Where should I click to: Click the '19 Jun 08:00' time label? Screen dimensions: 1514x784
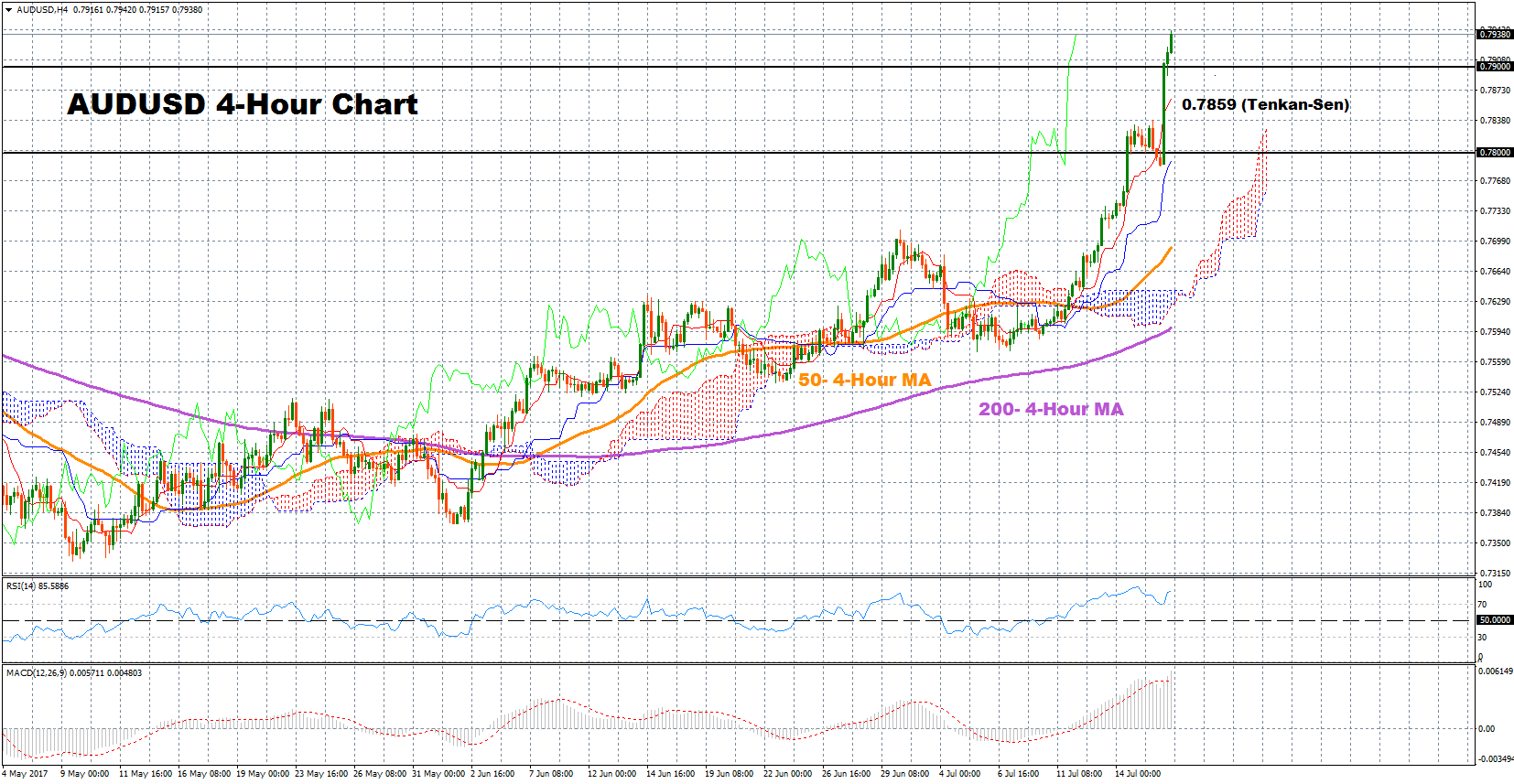tap(730, 774)
